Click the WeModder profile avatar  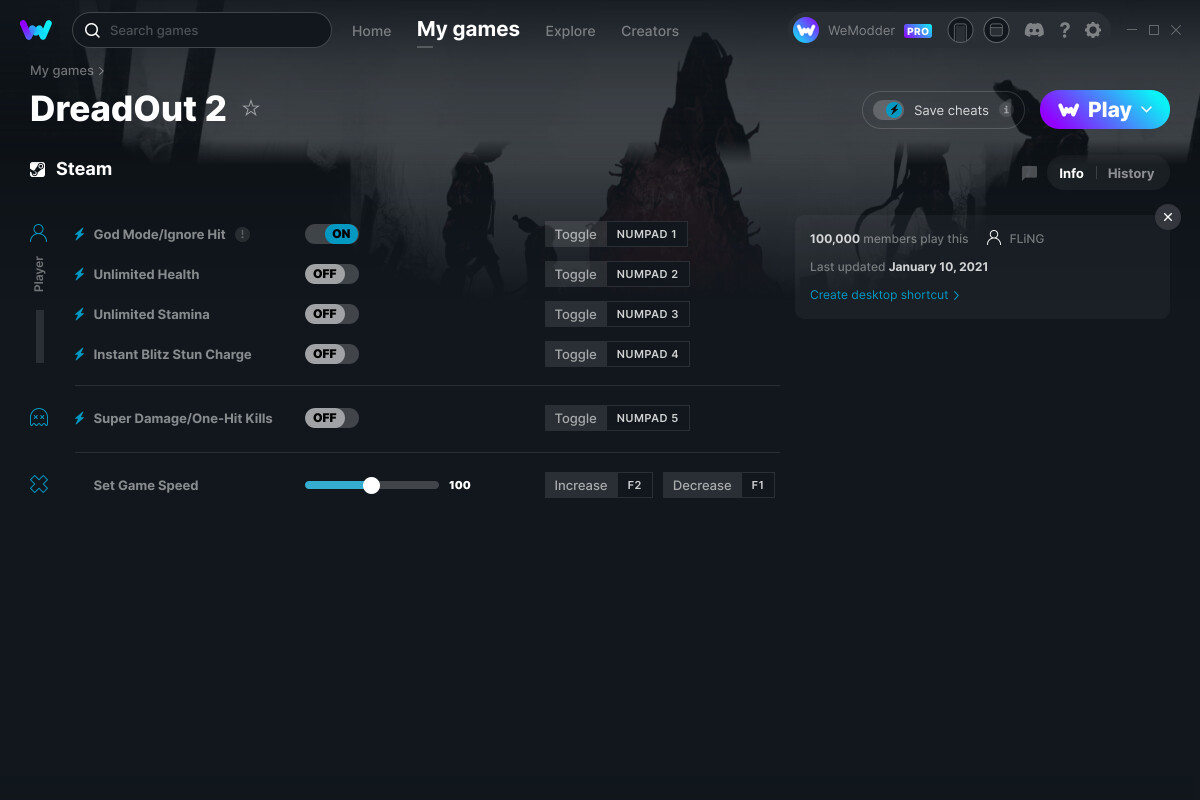click(x=806, y=30)
